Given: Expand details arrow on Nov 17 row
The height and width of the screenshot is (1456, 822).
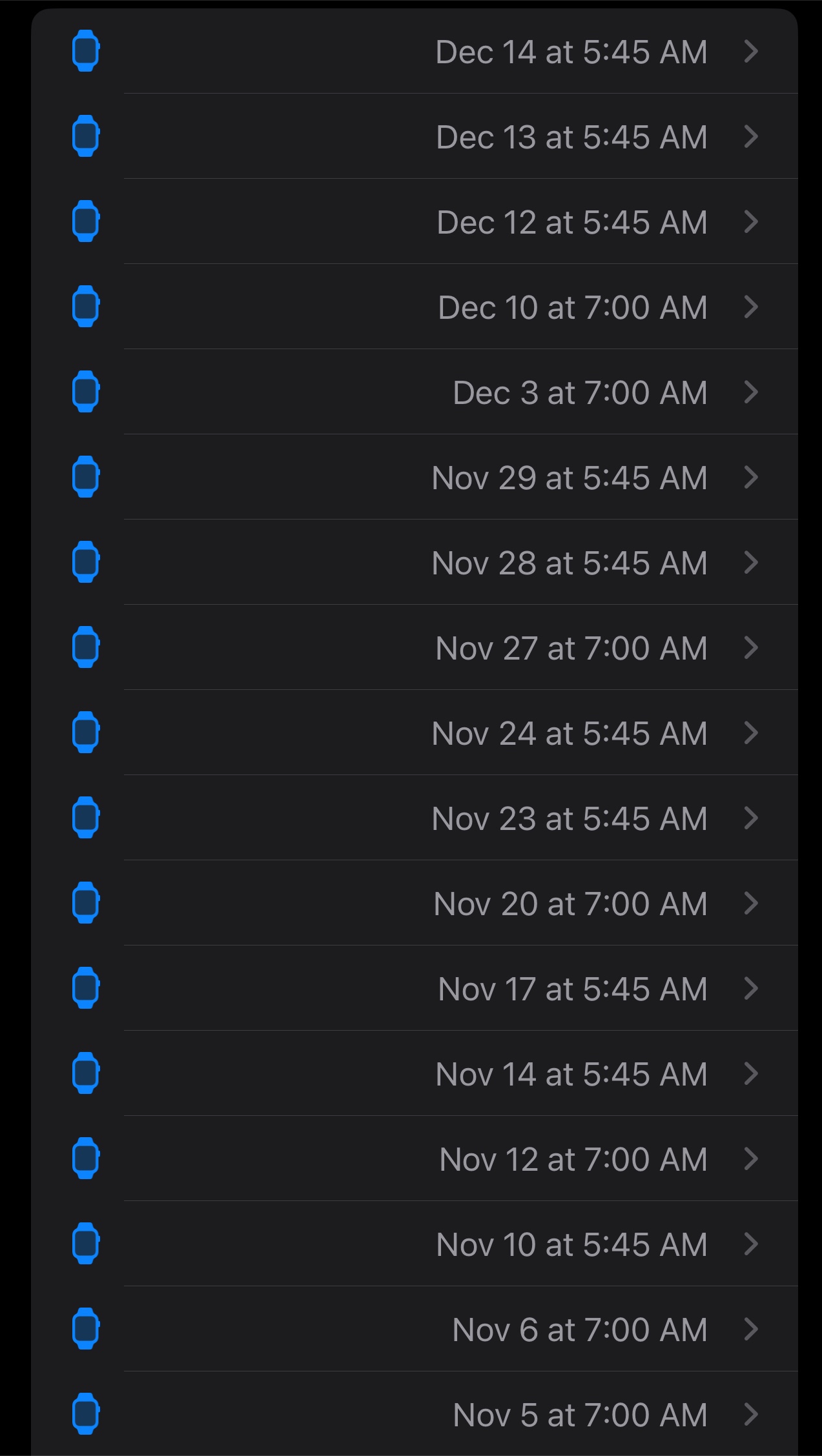Looking at the screenshot, I should point(750,988).
